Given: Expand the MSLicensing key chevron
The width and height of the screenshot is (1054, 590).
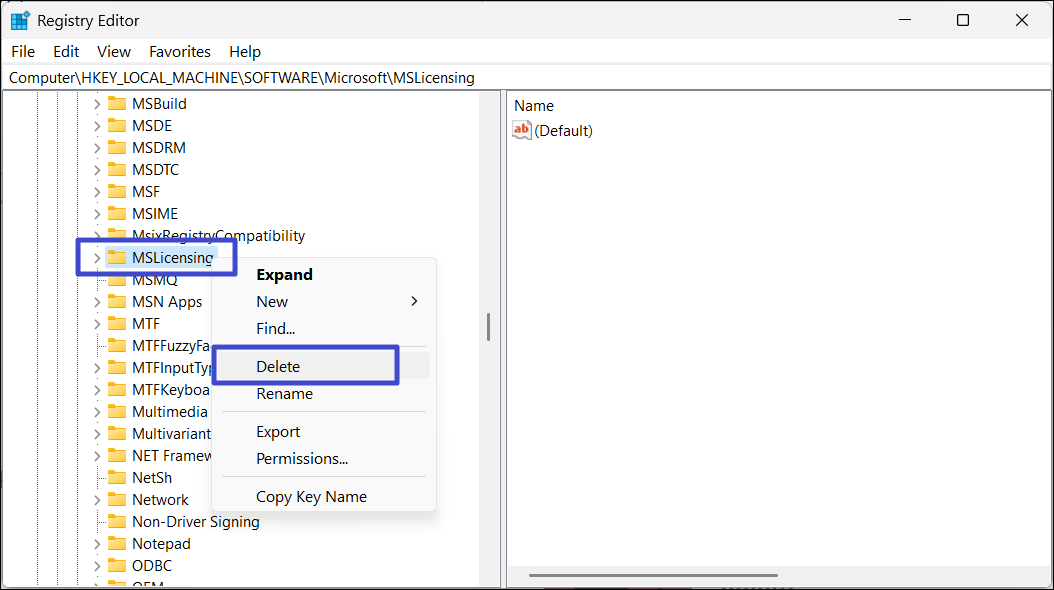Looking at the screenshot, I should pos(97,258).
